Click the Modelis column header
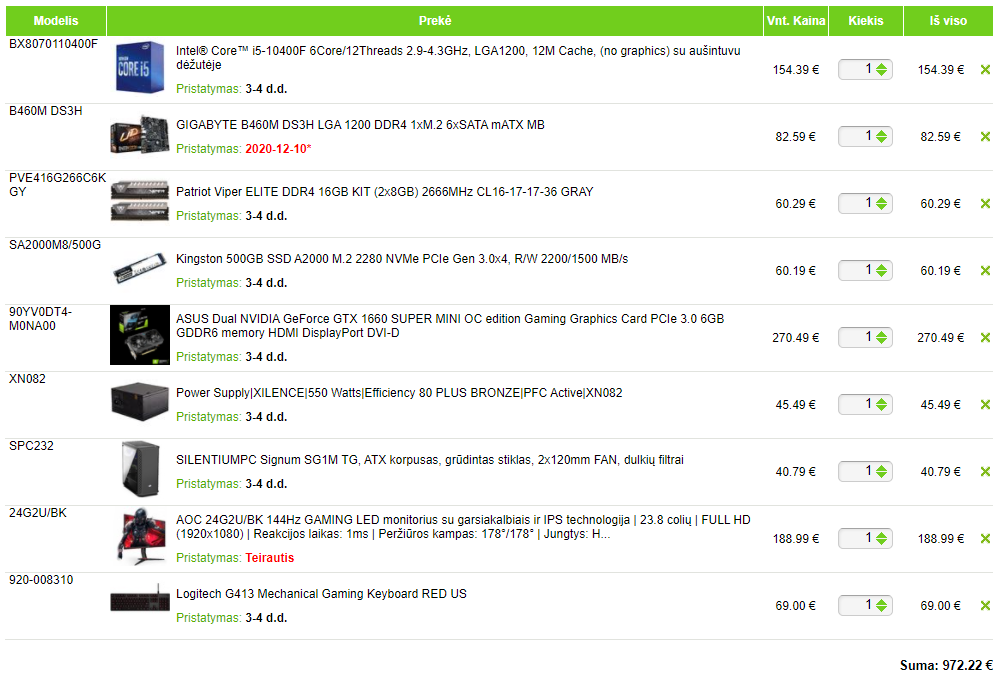 click(55, 21)
